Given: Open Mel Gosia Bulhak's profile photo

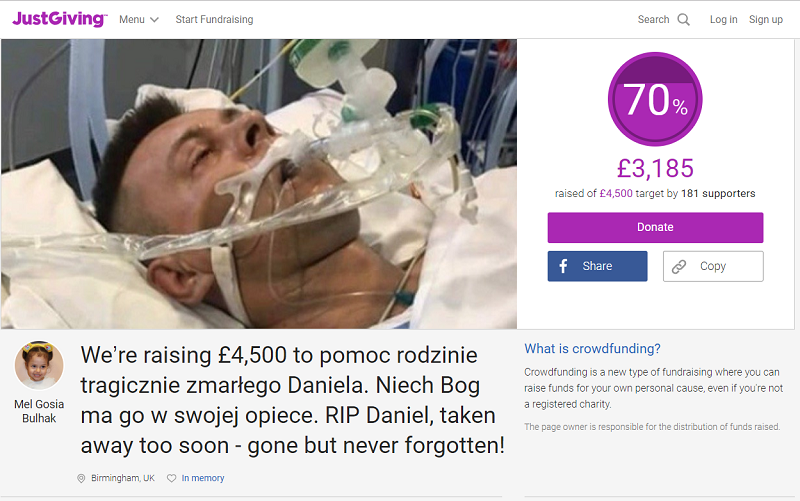Looking at the screenshot, I should coord(39,365).
